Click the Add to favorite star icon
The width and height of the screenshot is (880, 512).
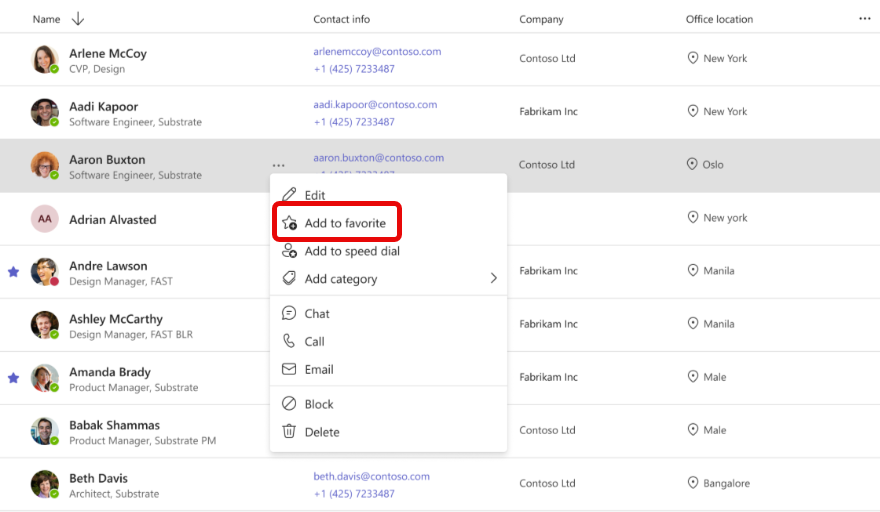289,223
